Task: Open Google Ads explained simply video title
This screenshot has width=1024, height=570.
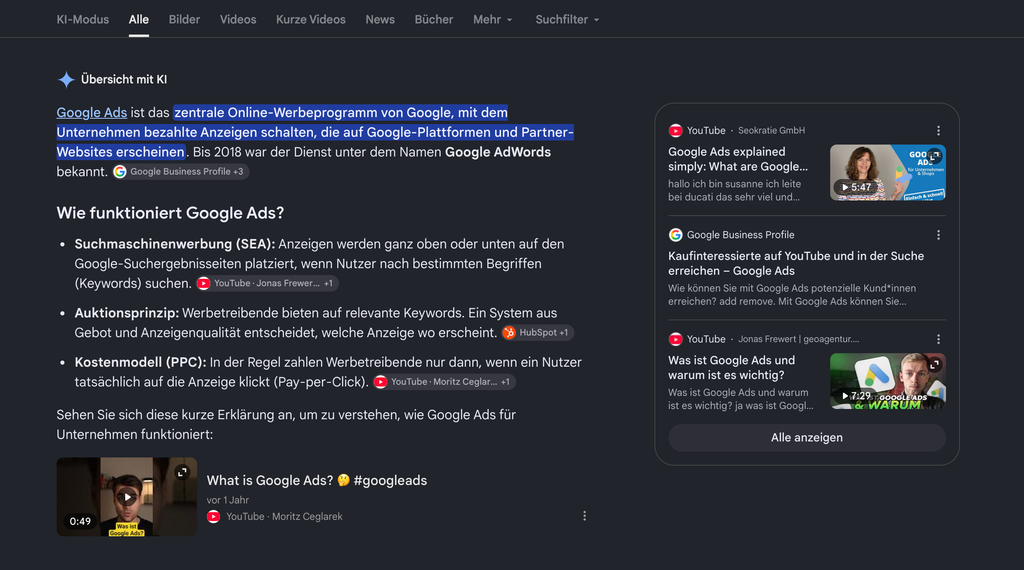Action: click(738, 159)
